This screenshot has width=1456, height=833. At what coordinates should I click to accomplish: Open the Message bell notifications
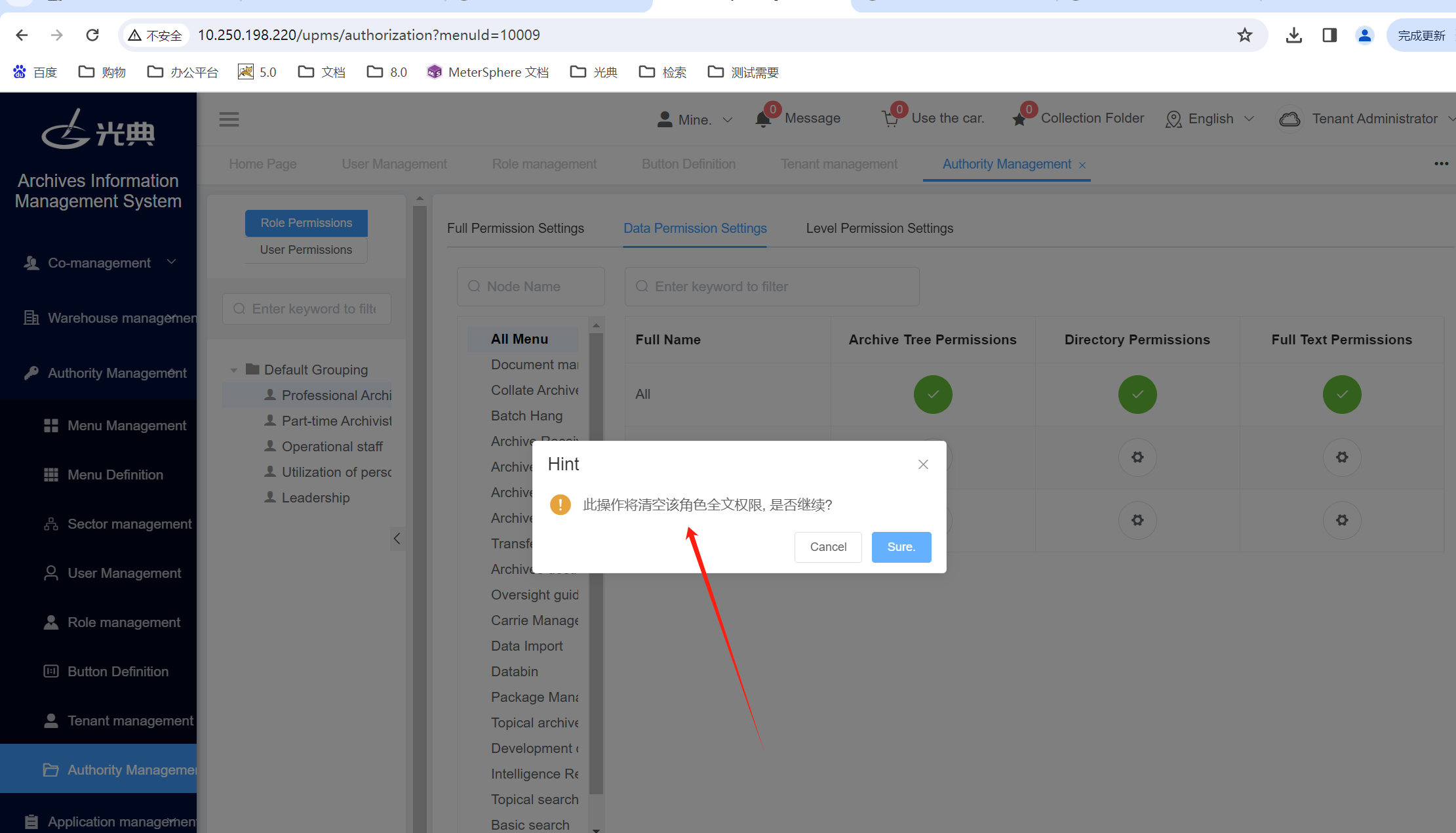click(x=763, y=119)
